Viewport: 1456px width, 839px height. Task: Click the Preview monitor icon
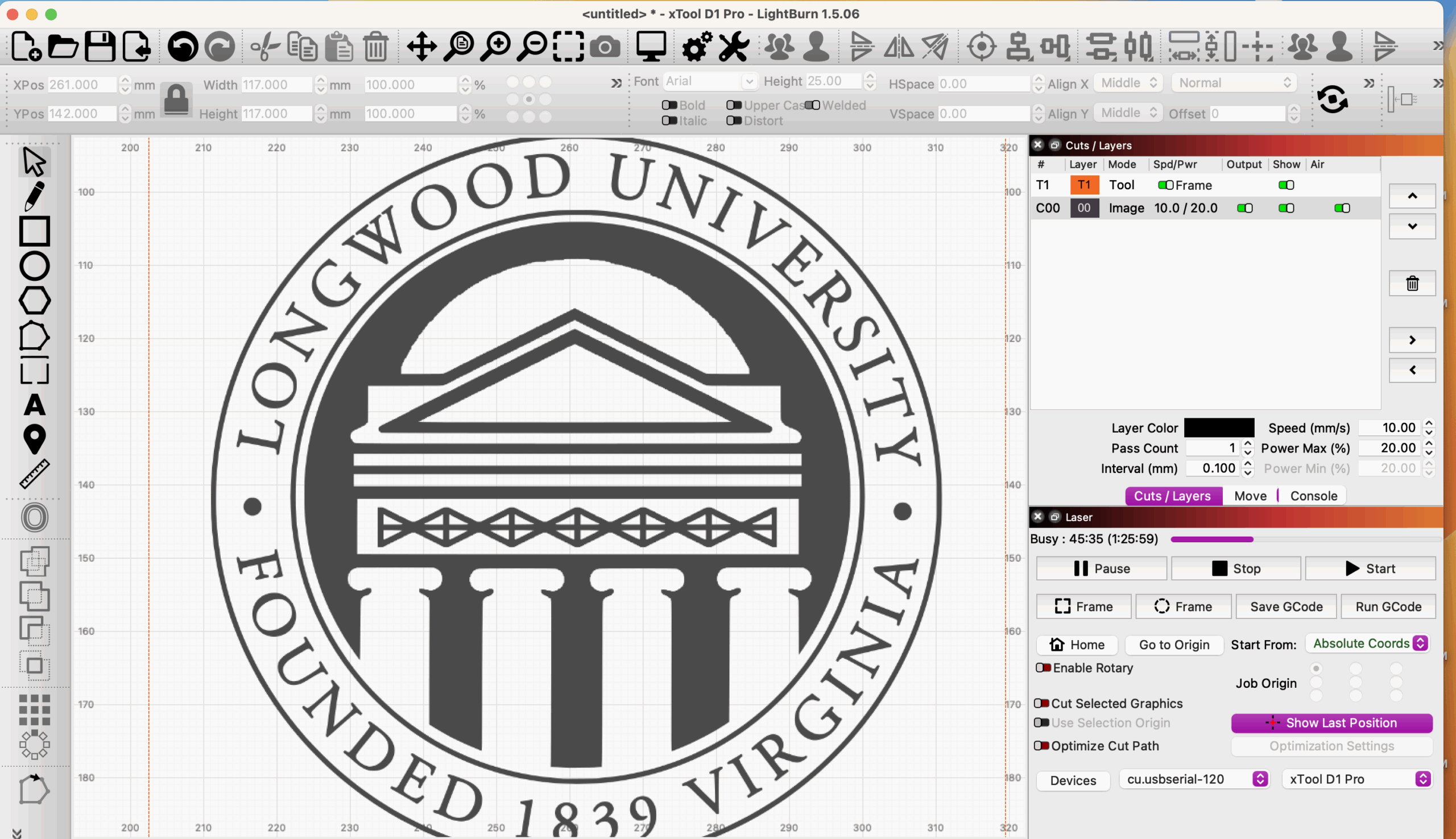click(651, 47)
